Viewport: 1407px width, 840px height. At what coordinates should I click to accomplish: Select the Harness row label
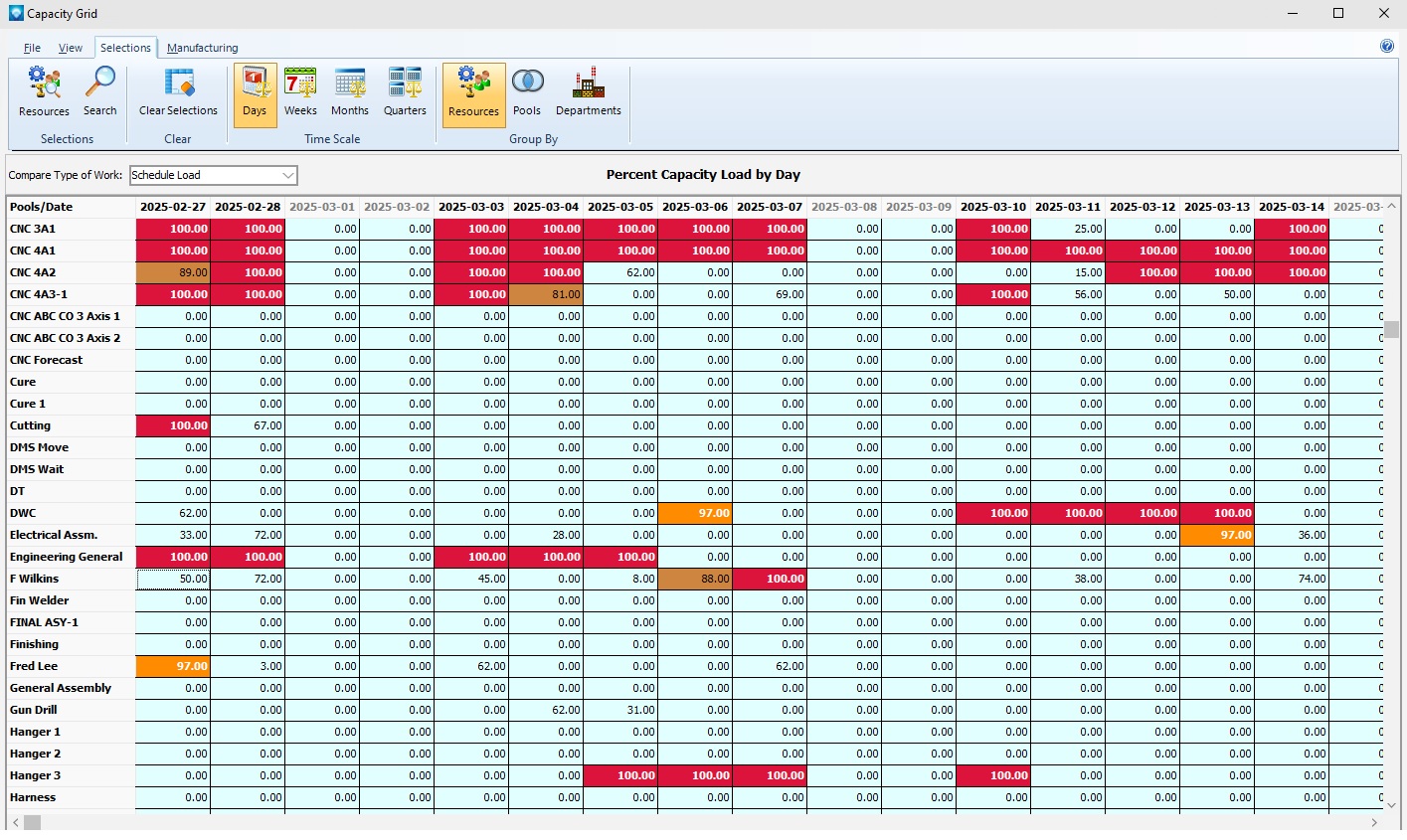72,797
